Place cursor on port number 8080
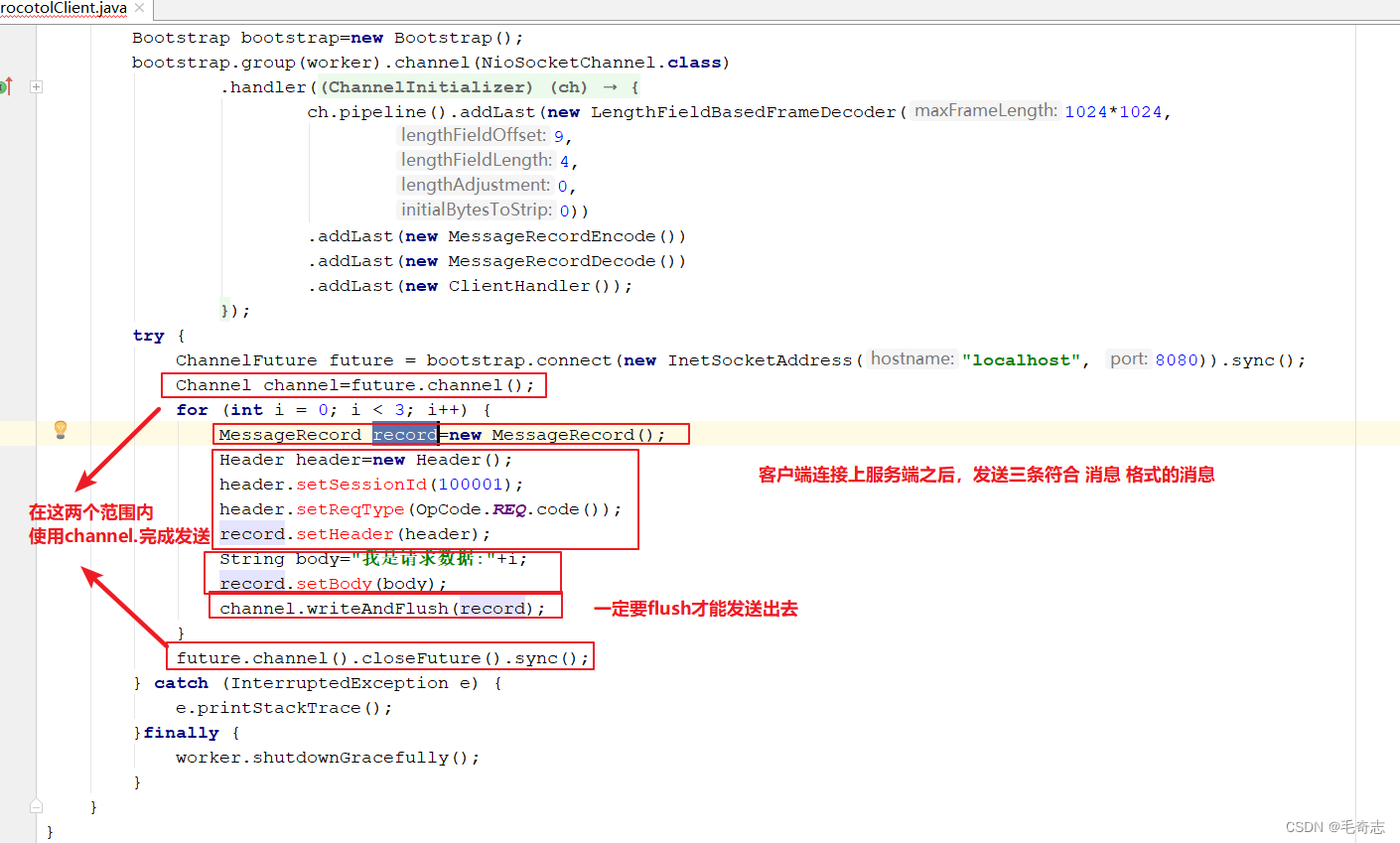The height and width of the screenshot is (843, 1400). pos(1177,360)
